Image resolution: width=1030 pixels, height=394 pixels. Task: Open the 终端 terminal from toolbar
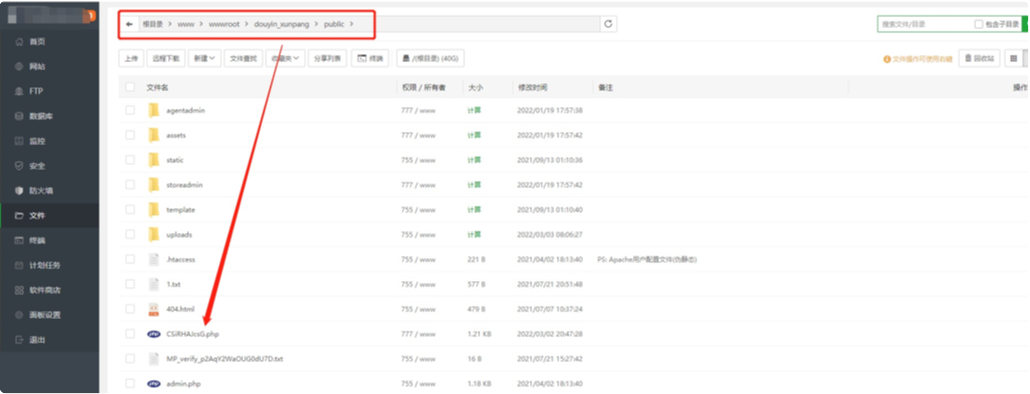(x=370, y=58)
